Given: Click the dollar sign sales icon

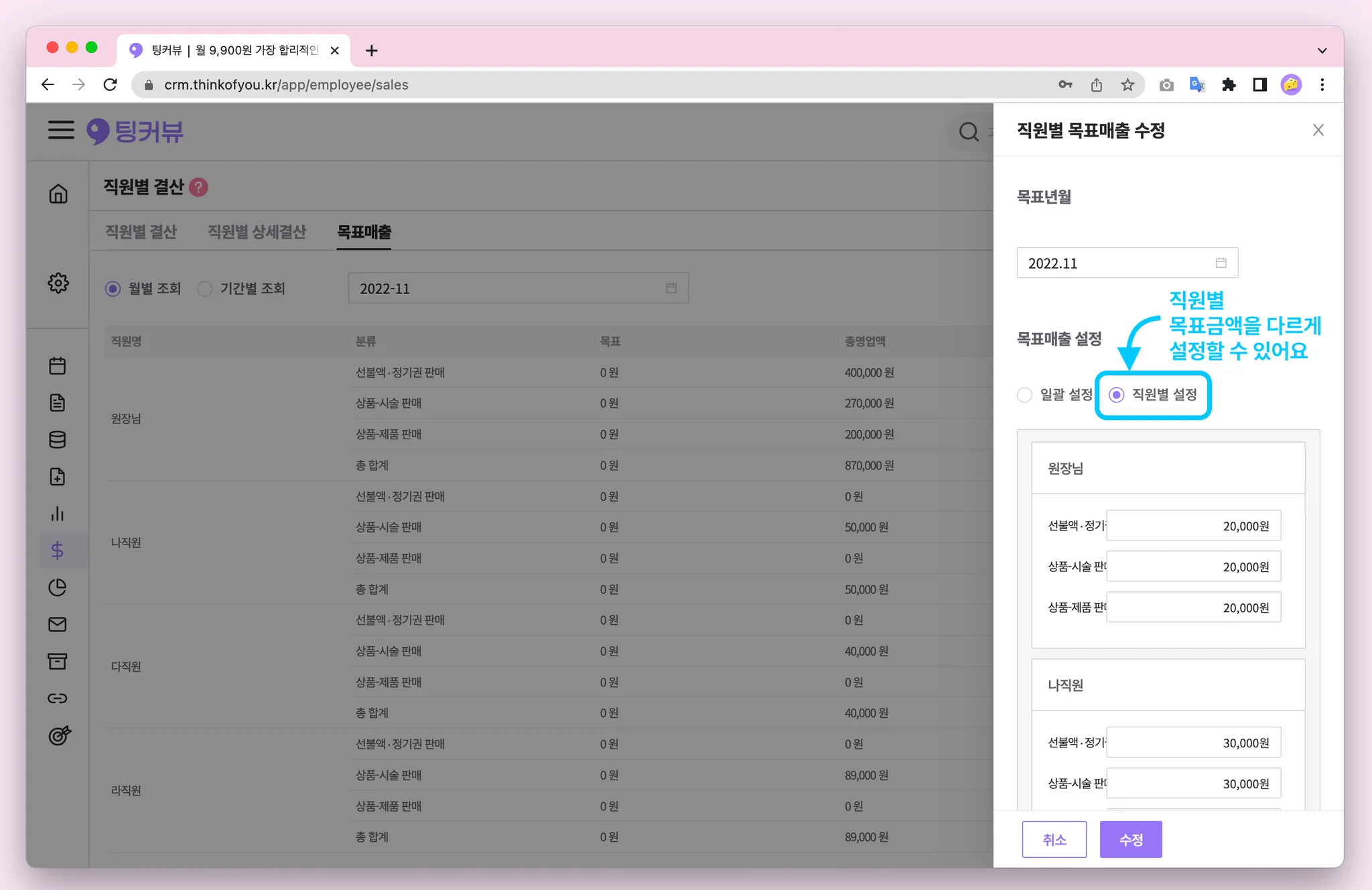Looking at the screenshot, I should tap(58, 550).
